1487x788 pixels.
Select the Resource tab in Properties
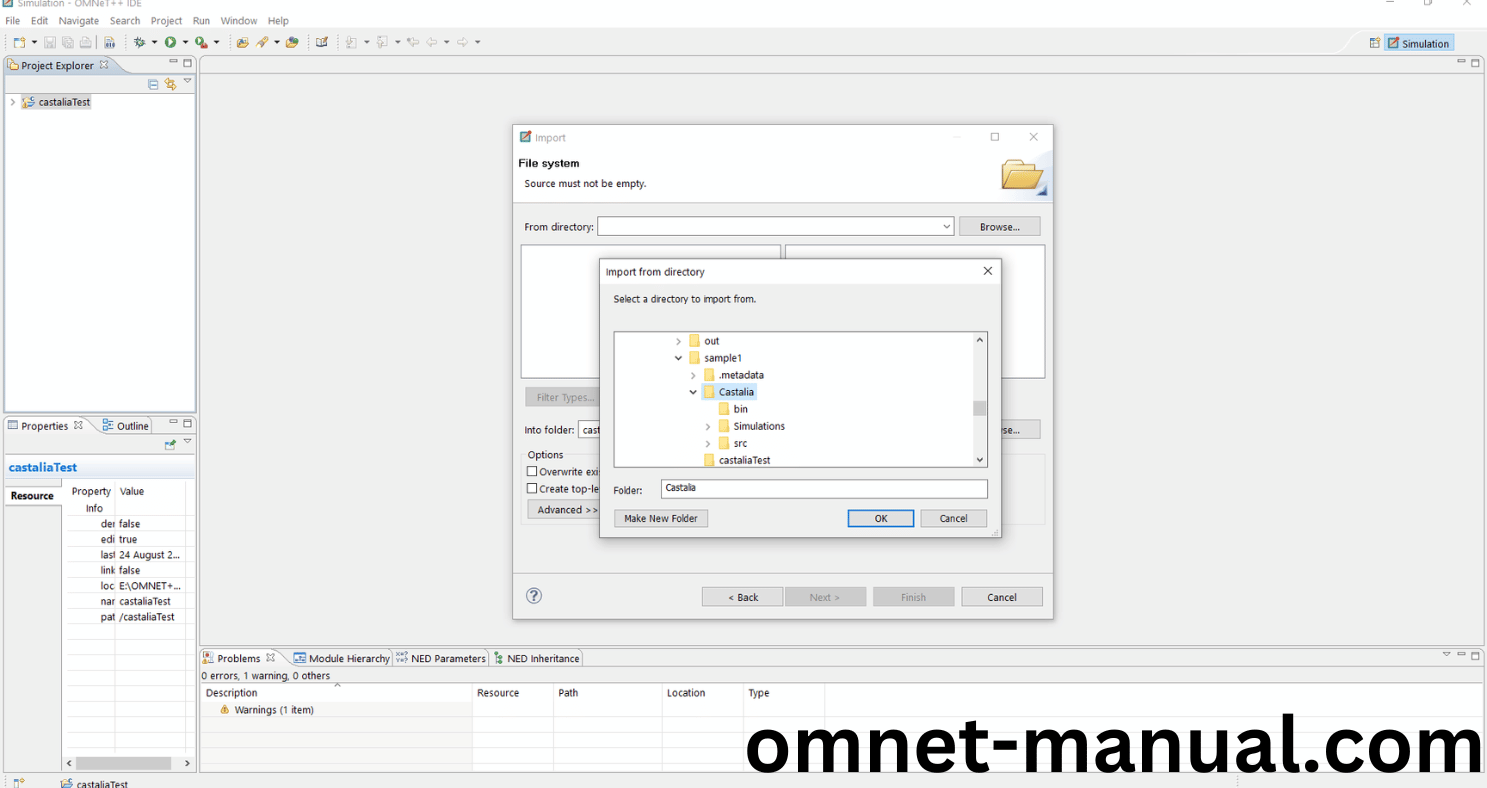33,496
